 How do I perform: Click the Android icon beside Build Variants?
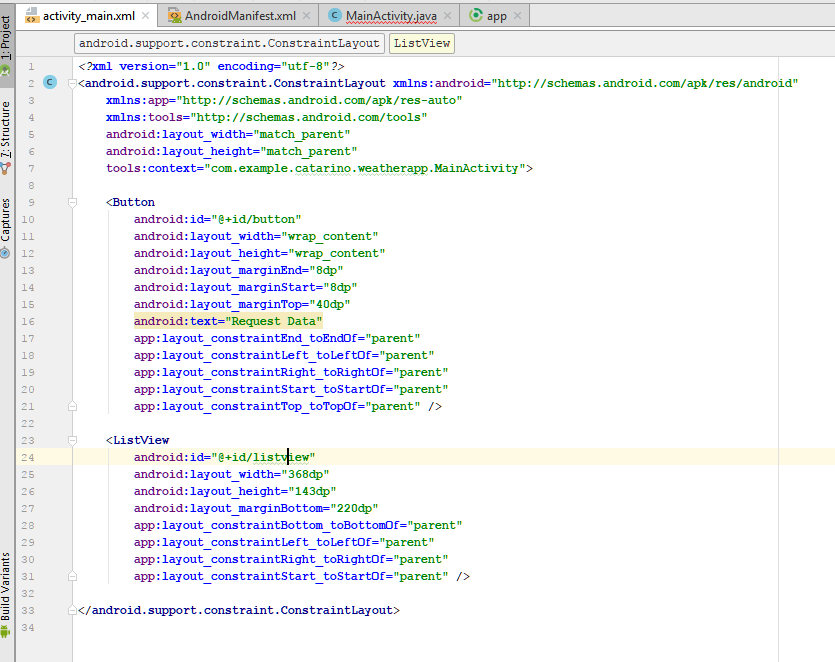pos(5,632)
